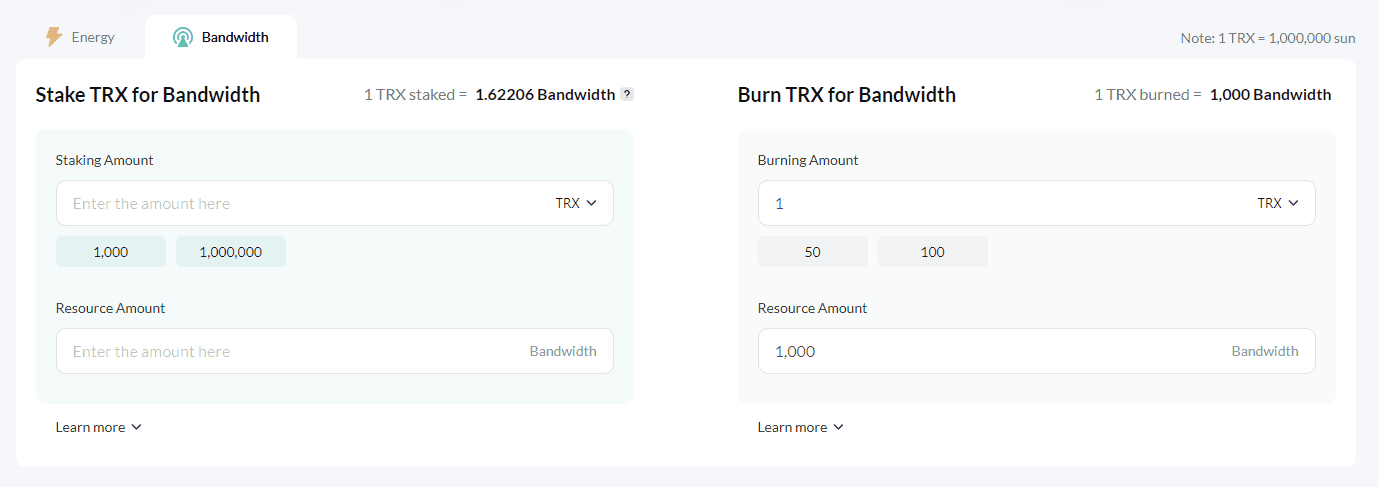Open TRX unit dropdown in Staking Amount
Image resolution: width=1379 pixels, height=487 pixels.
[x=576, y=203]
